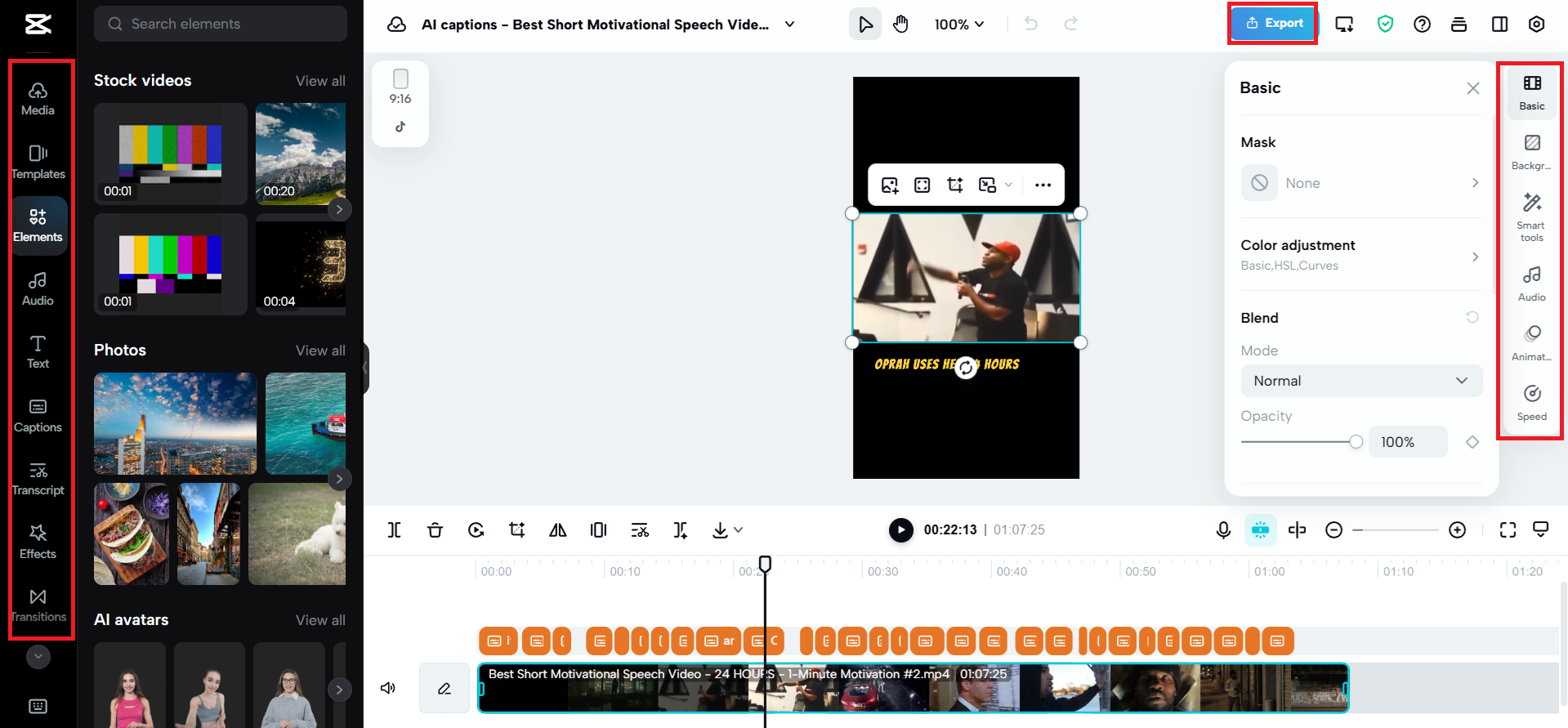This screenshot has width=1568, height=728.
Task: Open the Transitions panel
Action: 38,605
